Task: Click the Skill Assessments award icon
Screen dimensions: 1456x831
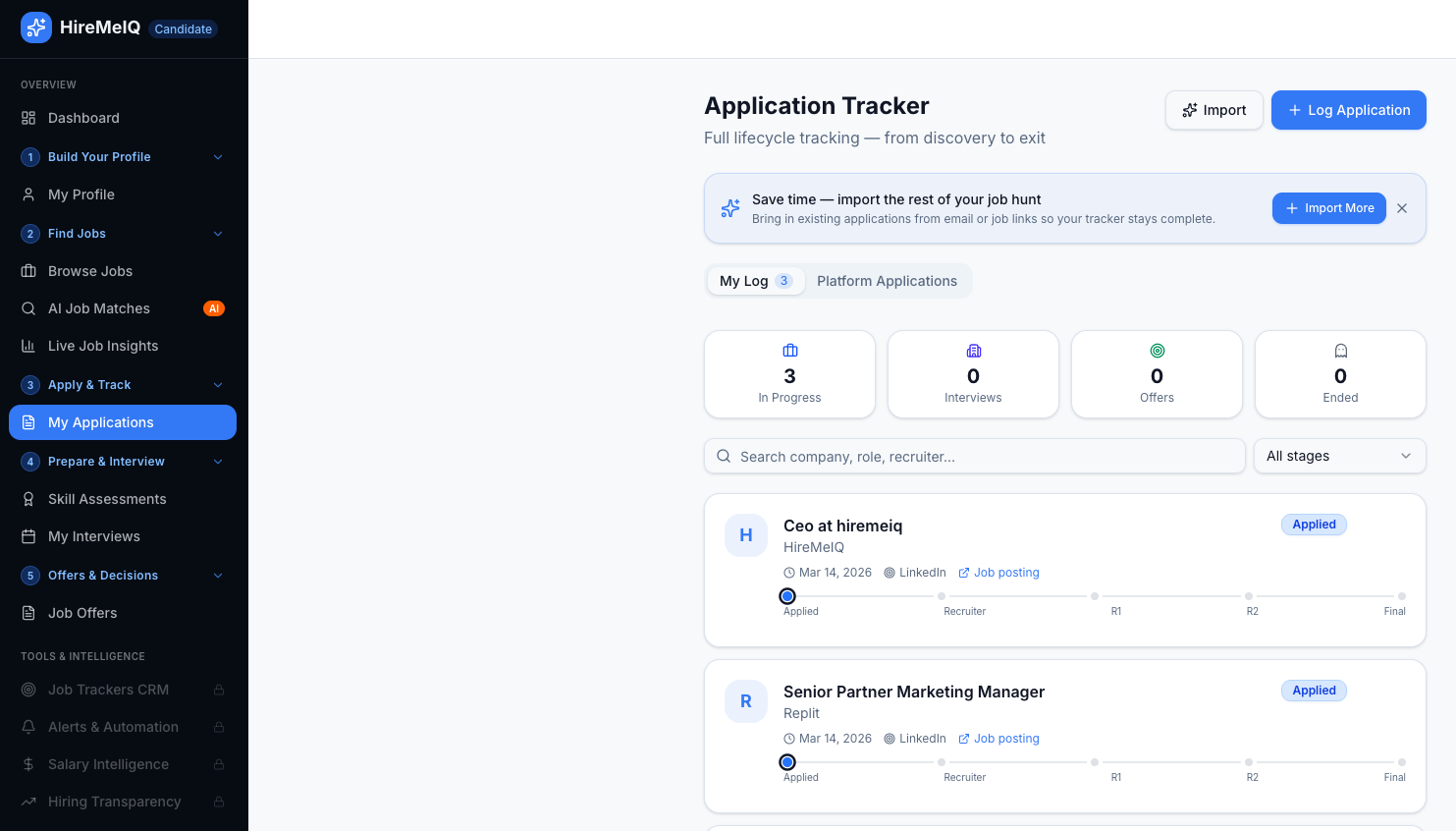Action: coord(28,499)
